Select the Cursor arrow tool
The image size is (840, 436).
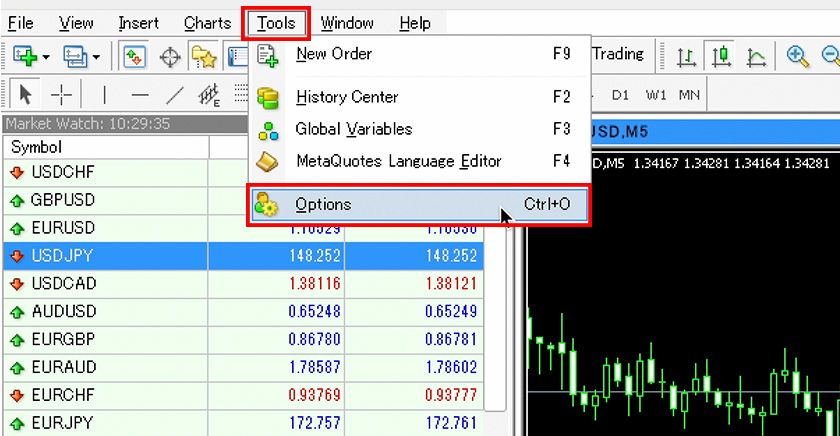[x=26, y=95]
